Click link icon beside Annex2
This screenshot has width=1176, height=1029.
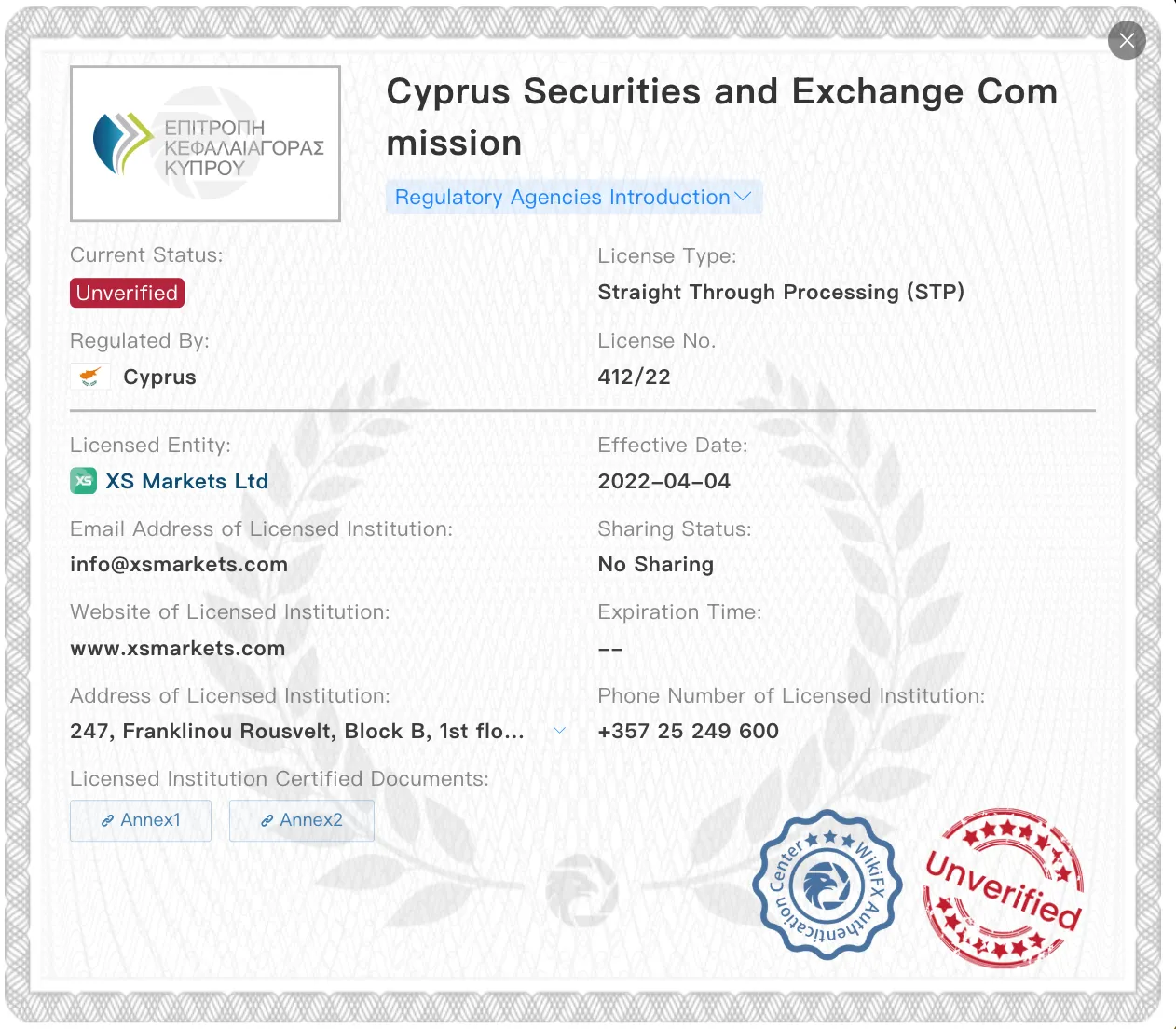tap(267, 821)
